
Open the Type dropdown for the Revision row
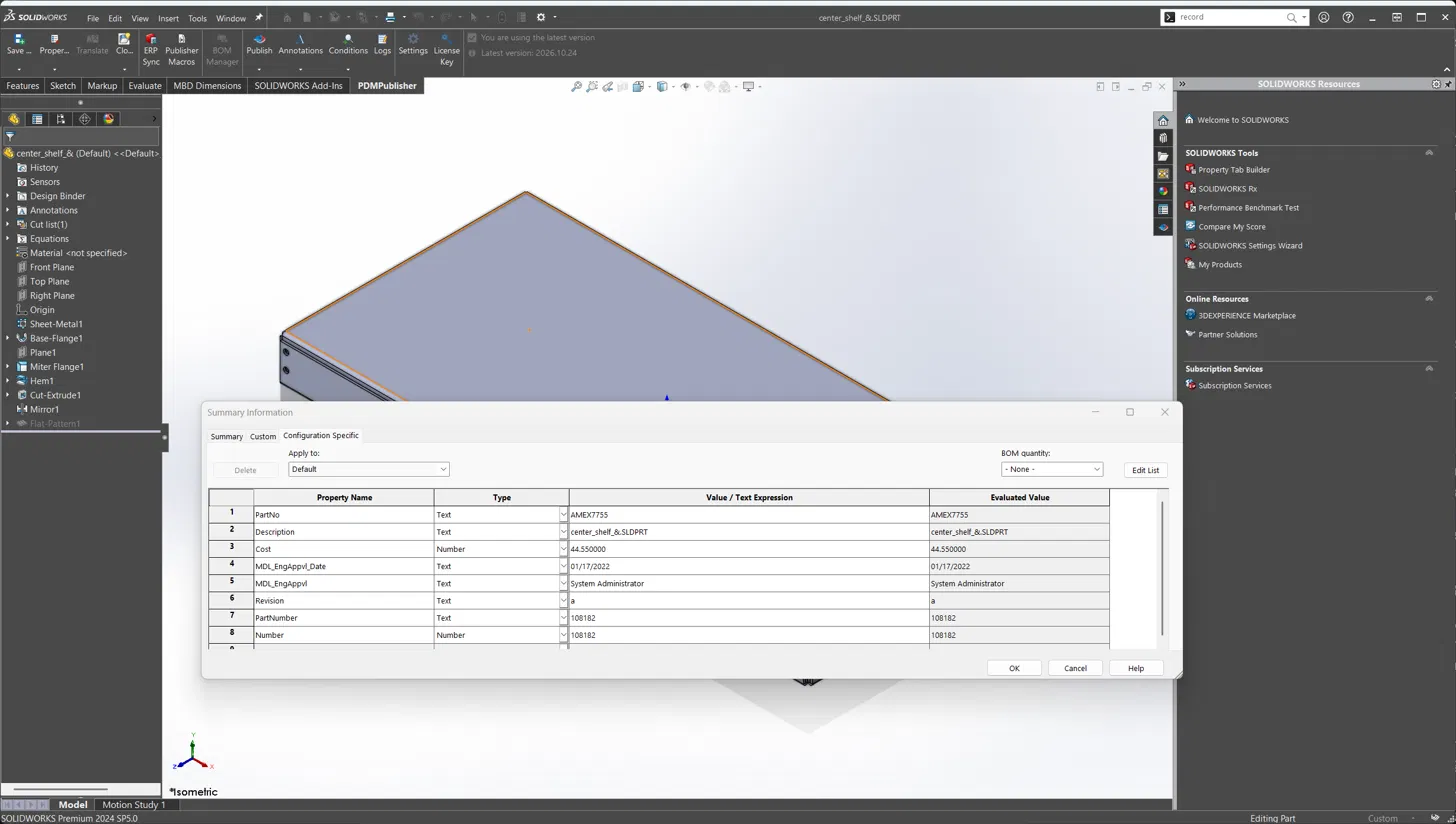pyautogui.click(x=563, y=601)
